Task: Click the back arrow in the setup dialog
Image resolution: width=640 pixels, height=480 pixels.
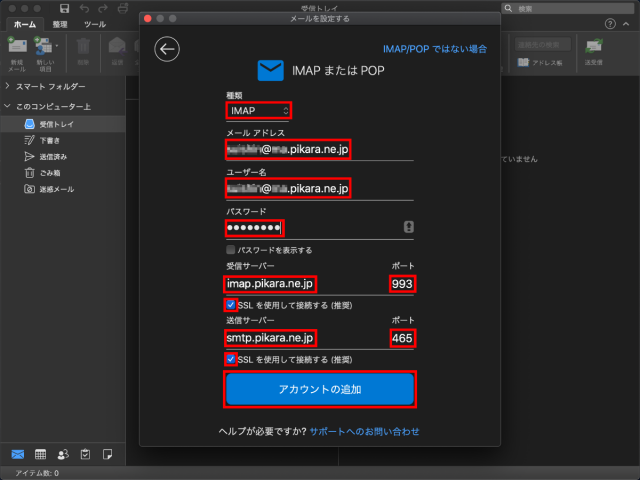Action: coord(167,48)
